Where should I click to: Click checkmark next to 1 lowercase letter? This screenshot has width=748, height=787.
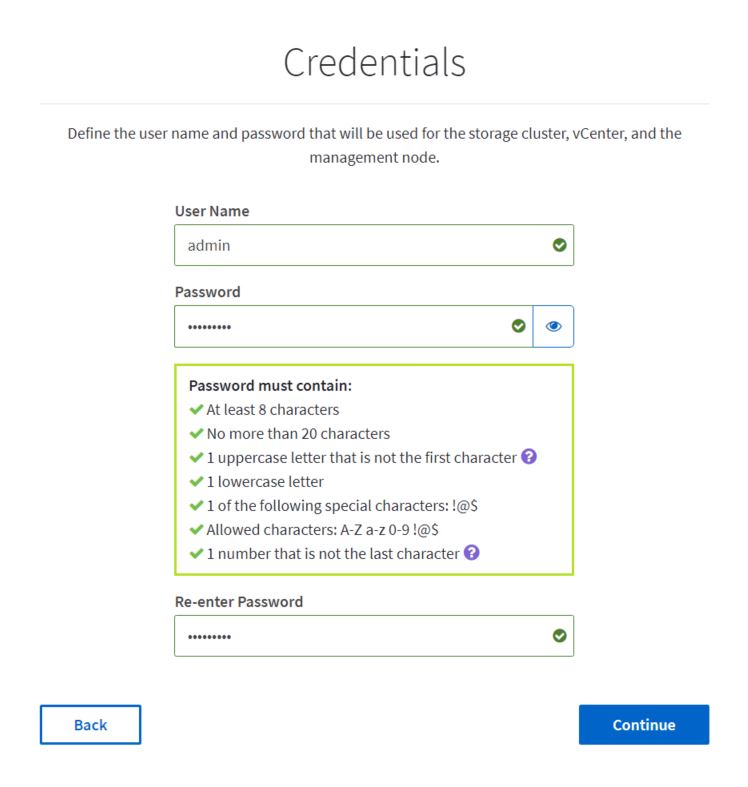click(197, 481)
